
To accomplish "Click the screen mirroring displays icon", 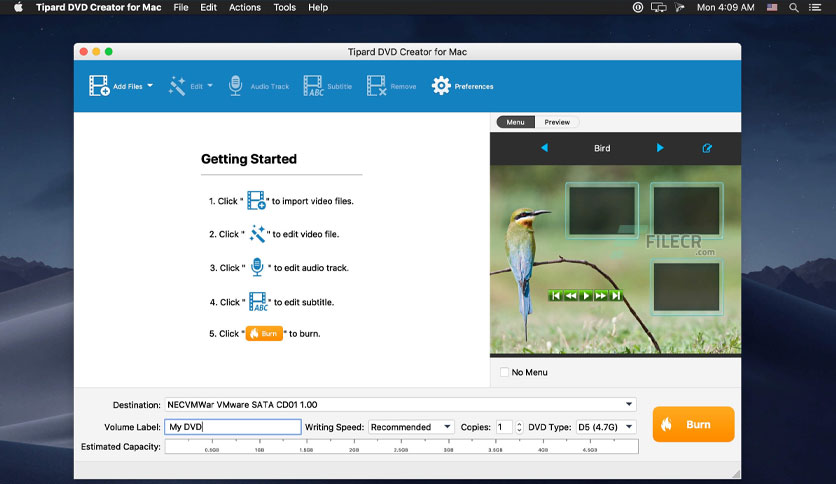I will [658, 7].
